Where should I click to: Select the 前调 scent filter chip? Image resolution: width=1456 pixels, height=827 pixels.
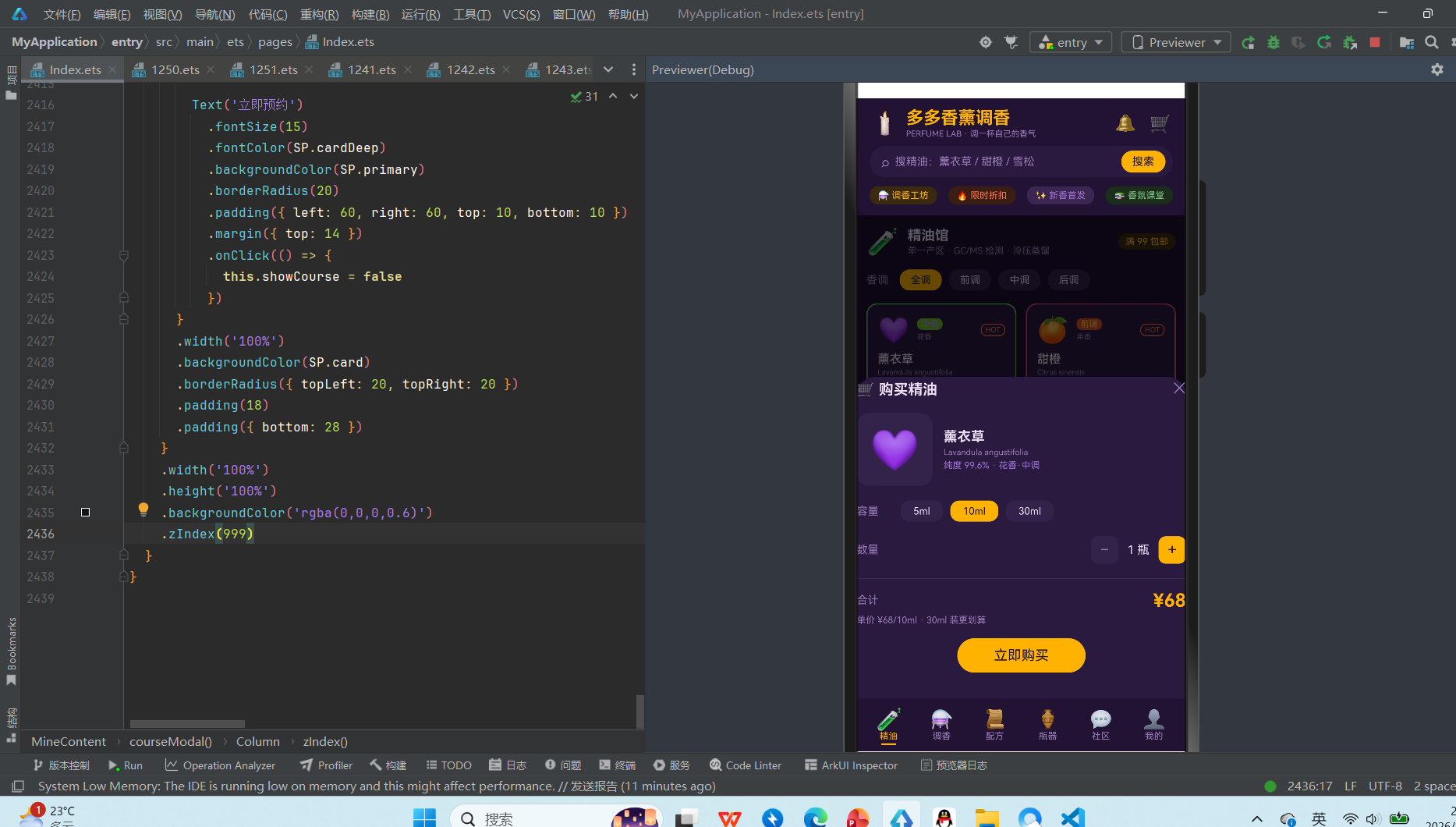pos(970,280)
